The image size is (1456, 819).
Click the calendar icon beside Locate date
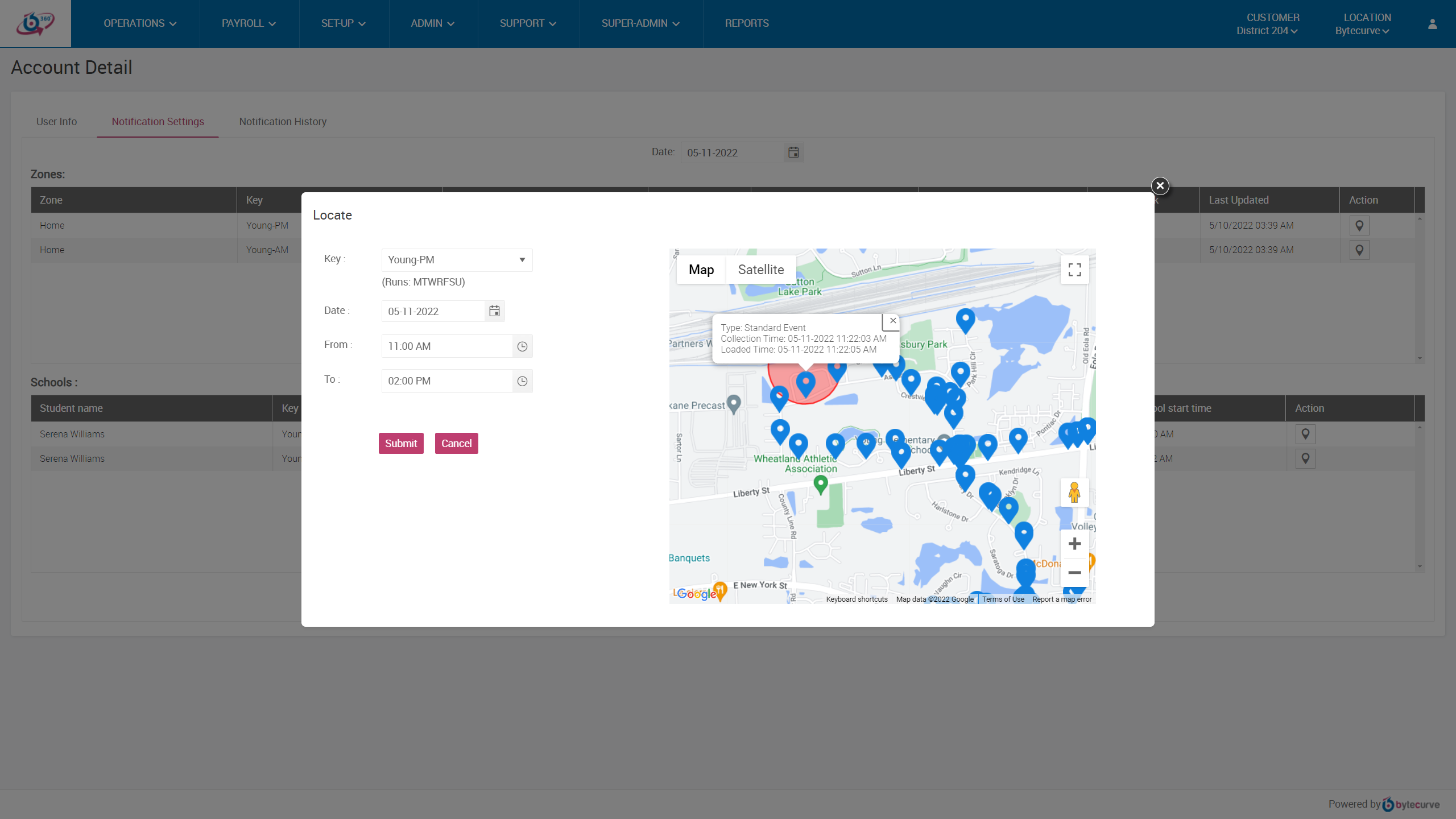(494, 311)
